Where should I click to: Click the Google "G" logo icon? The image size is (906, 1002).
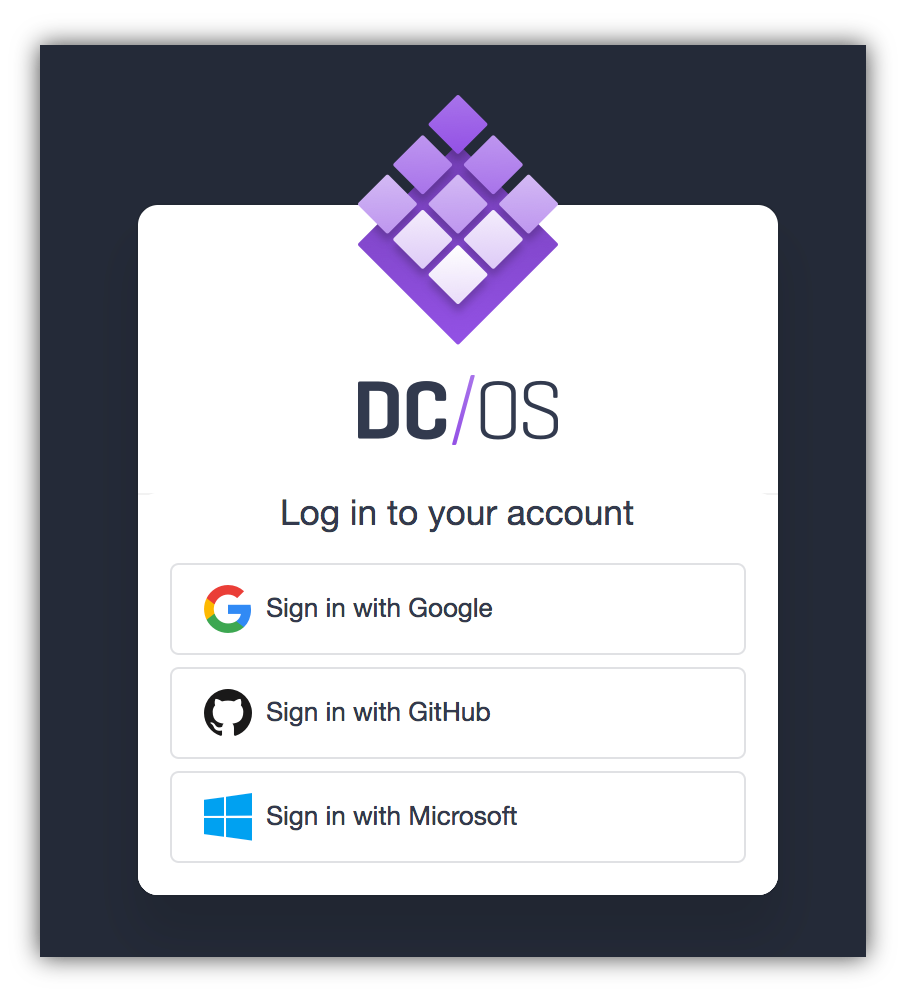(227, 608)
